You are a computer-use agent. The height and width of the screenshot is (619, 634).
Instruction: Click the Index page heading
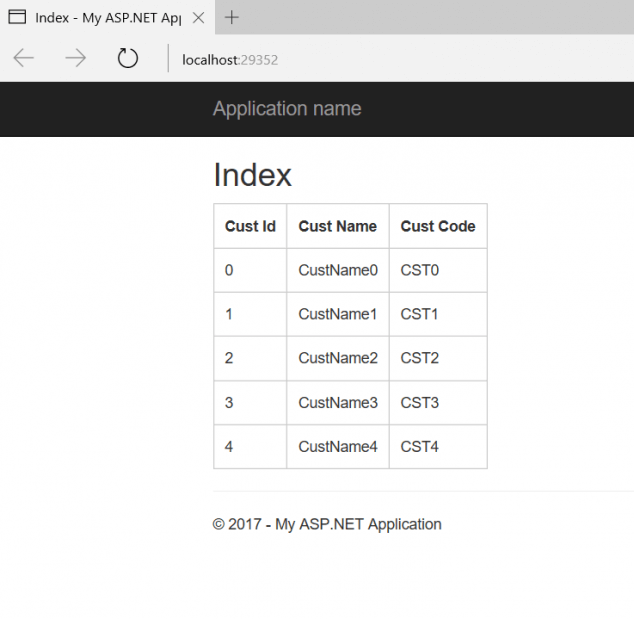[252, 175]
